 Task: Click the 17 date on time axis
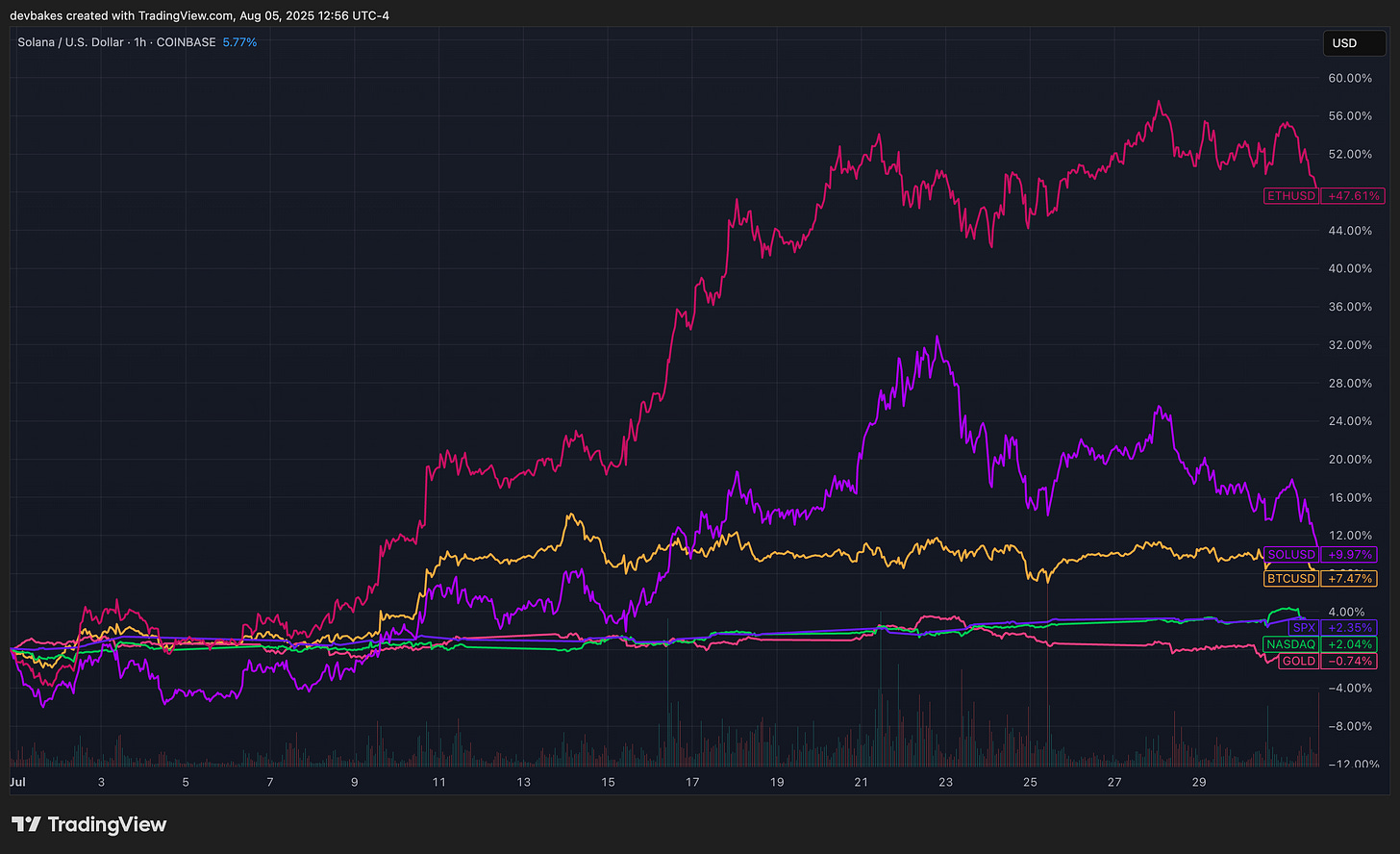(x=692, y=782)
